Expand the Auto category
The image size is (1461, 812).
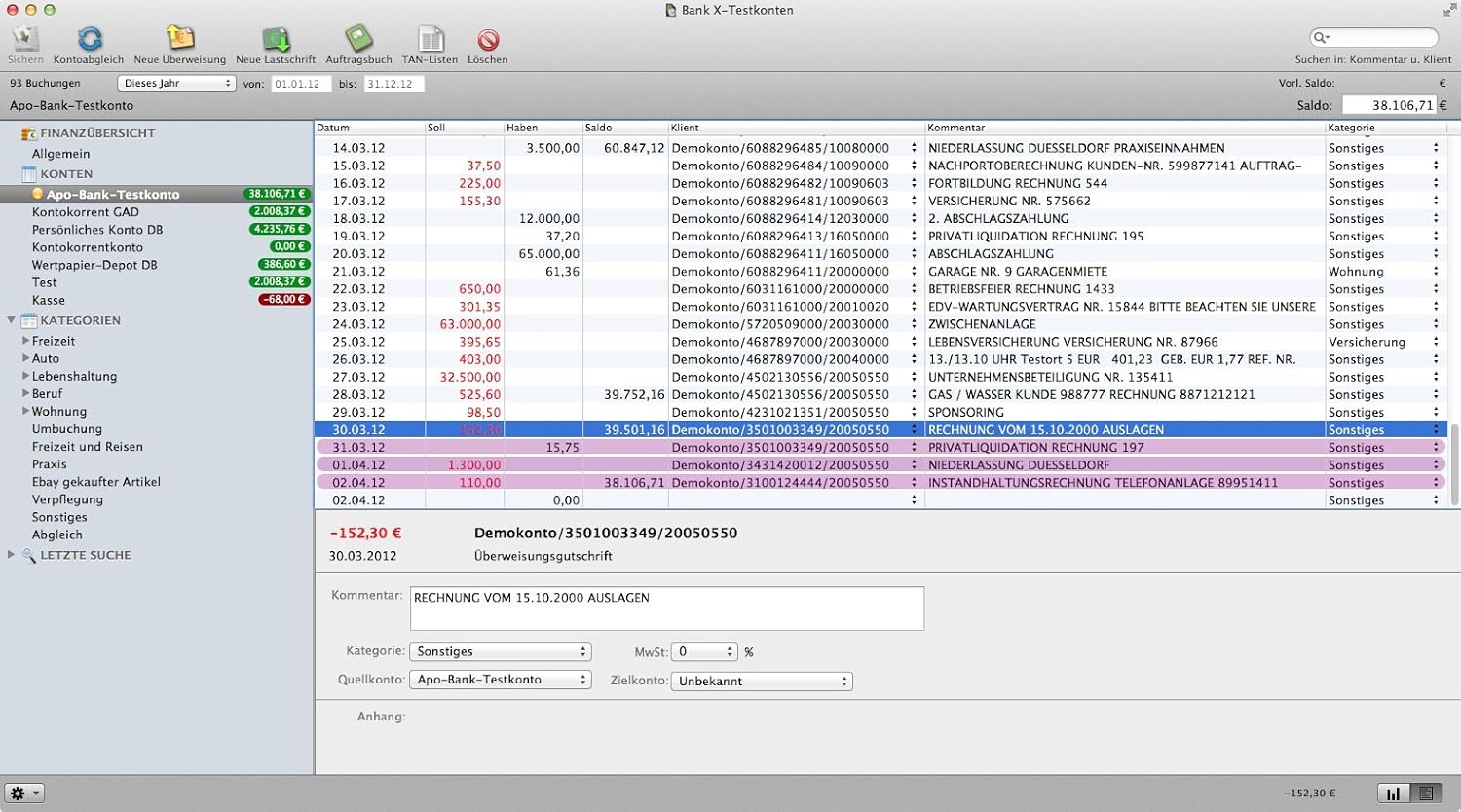[26, 358]
